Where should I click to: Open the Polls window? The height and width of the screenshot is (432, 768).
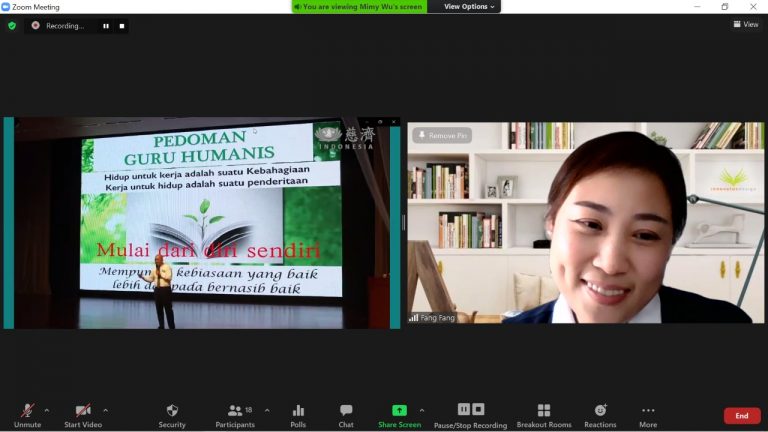pos(298,414)
